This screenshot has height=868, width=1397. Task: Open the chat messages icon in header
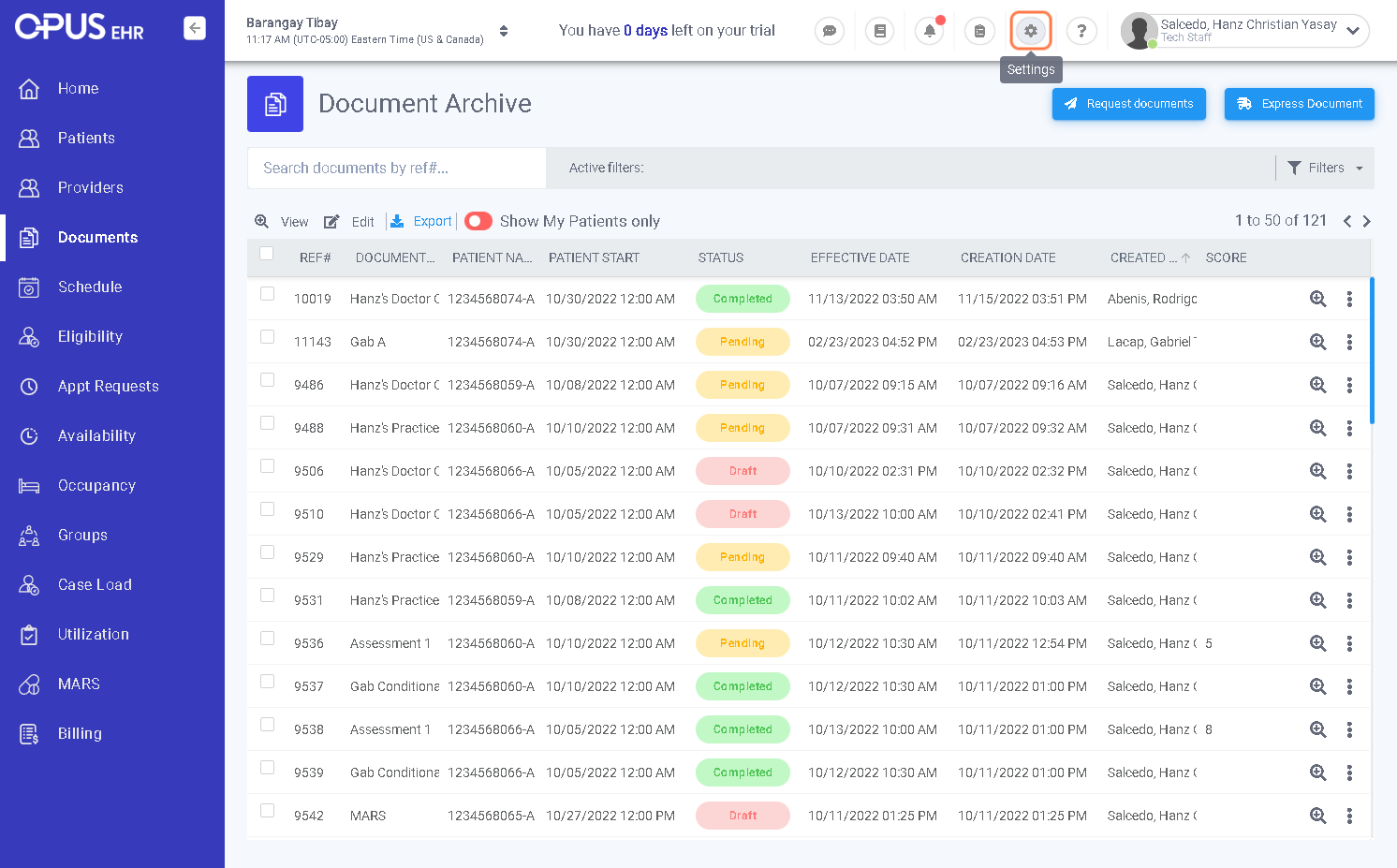(830, 31)
